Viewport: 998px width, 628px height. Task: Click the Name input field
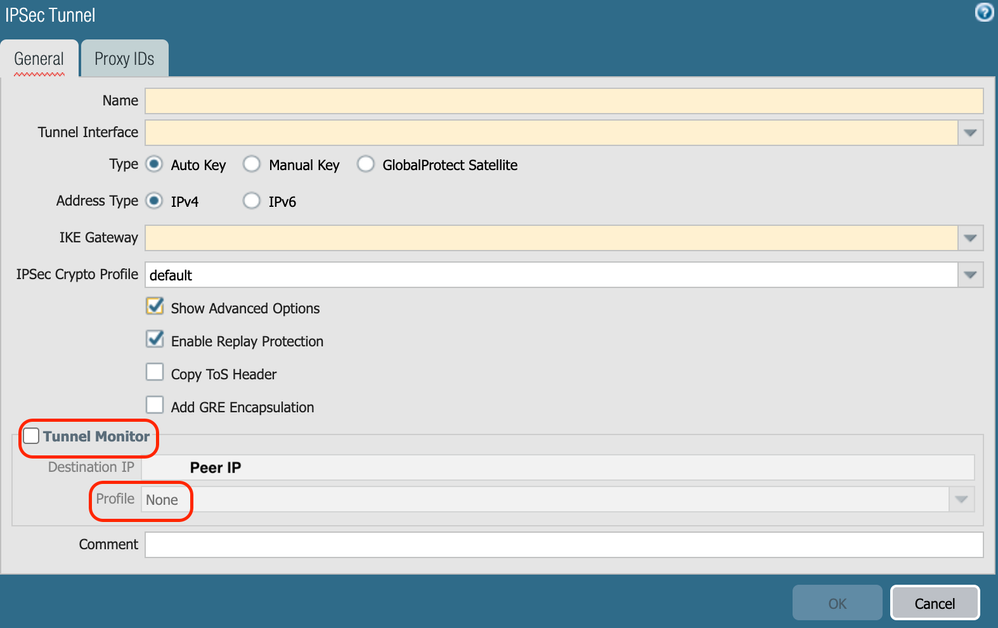click(x=564, y=101)
